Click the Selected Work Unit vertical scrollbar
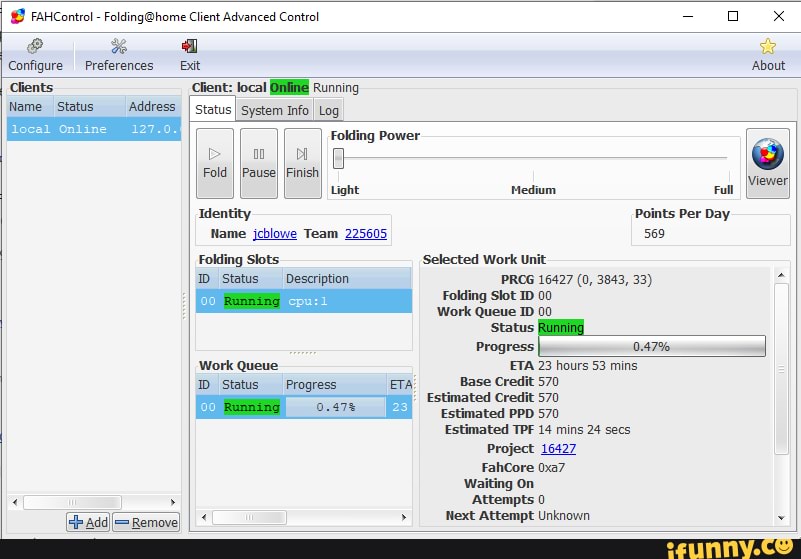Viewport: 801px width, 559px height. click(781, 368)
